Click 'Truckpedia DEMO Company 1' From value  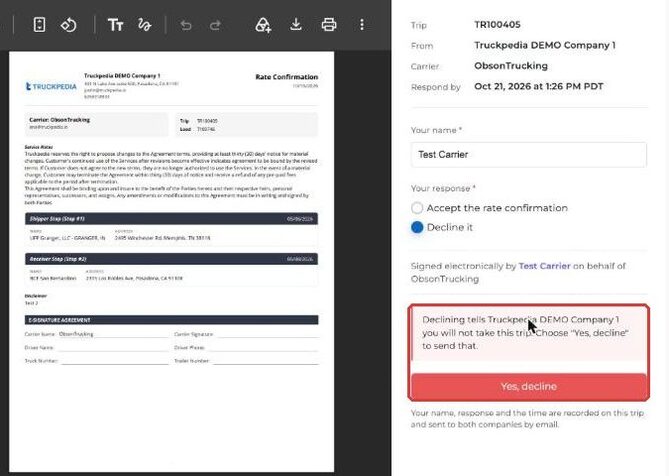pos(545,45)
